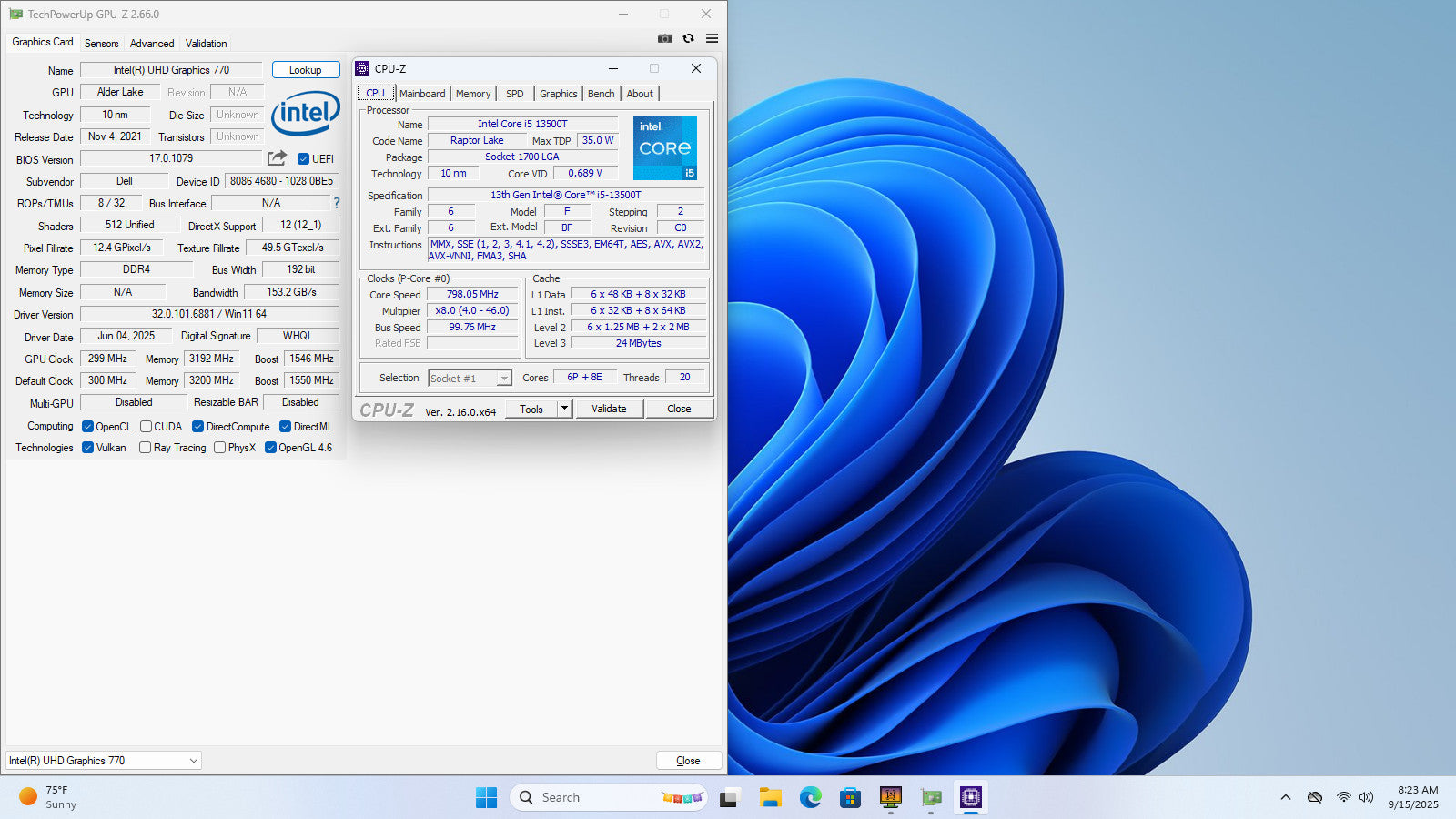Click the CPU Instructions list field
Image resolution: width=1456 pixels, height=819 pixels.
(566, 249)
